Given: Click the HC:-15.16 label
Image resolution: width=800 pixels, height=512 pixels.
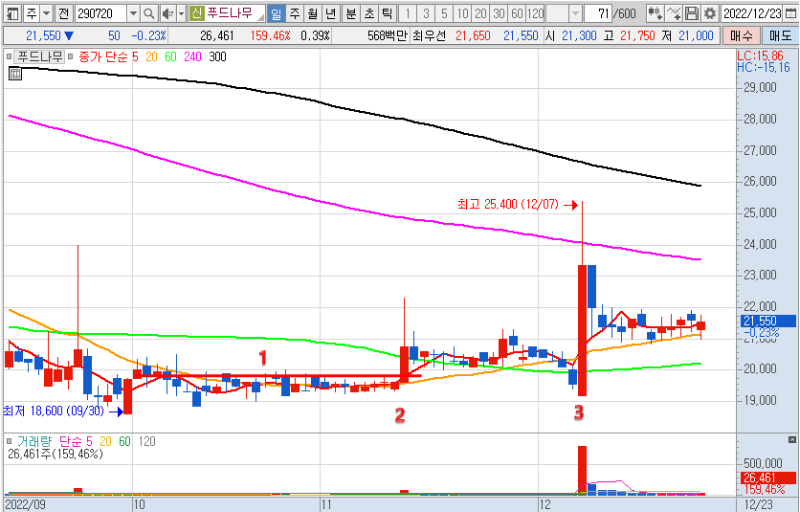Looking at the screenshot, I should pos(763,67).
